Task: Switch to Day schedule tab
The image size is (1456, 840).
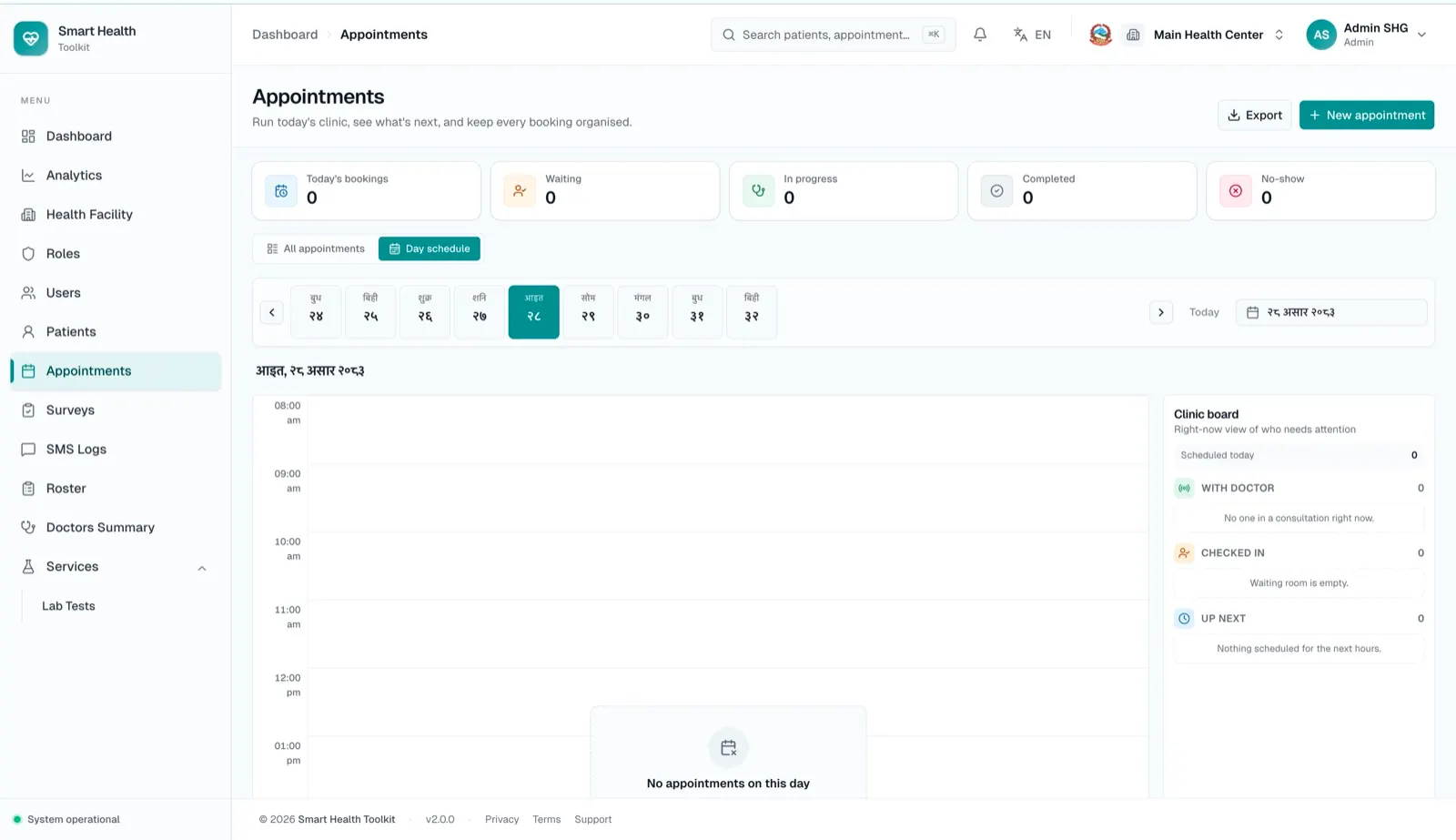Action: coord(430,248)
